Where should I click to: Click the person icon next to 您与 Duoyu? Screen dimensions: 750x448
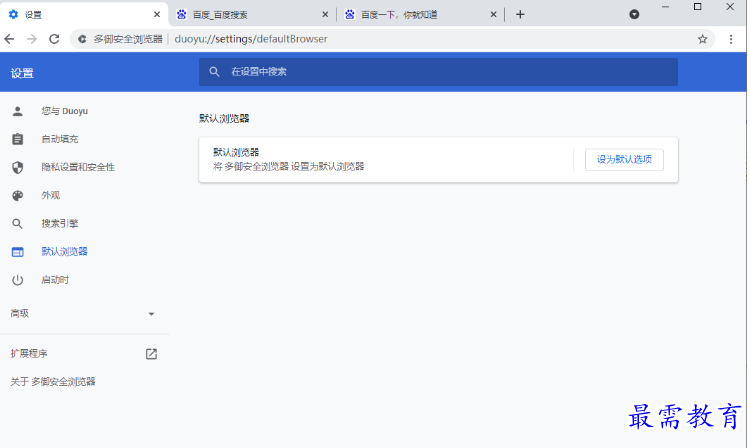click(18, 111)
